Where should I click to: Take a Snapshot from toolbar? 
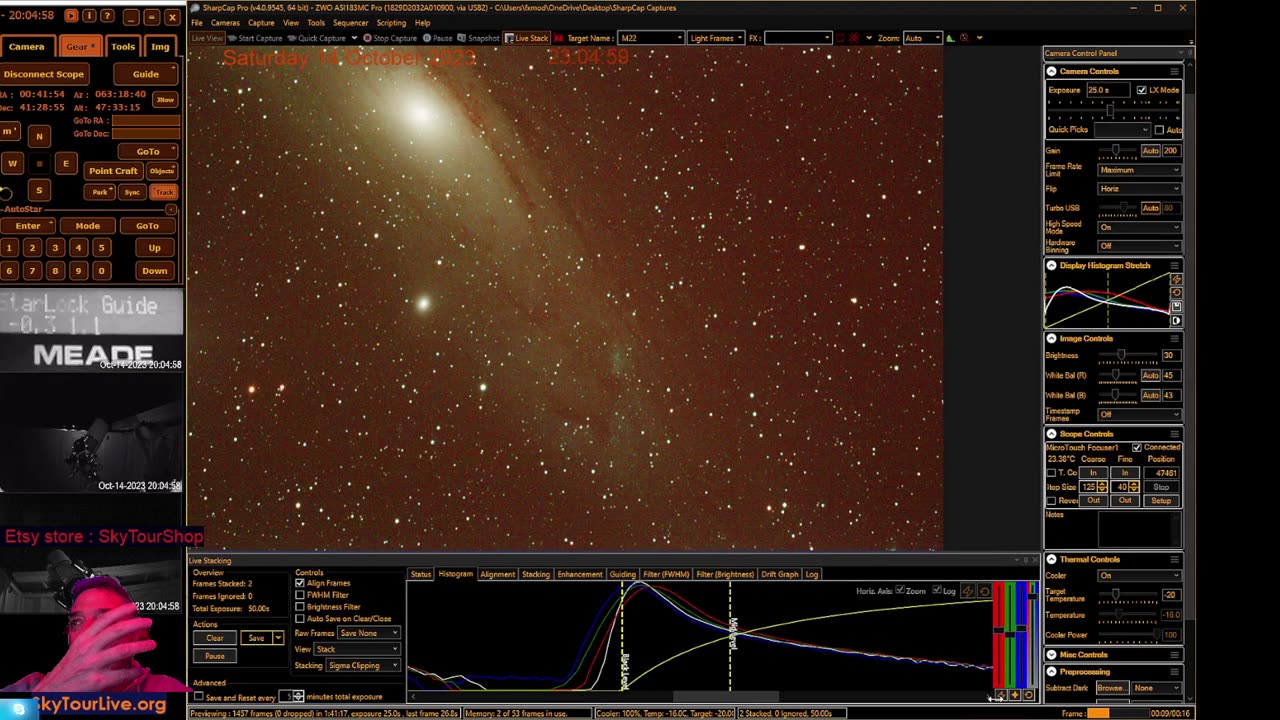[479, 38]
